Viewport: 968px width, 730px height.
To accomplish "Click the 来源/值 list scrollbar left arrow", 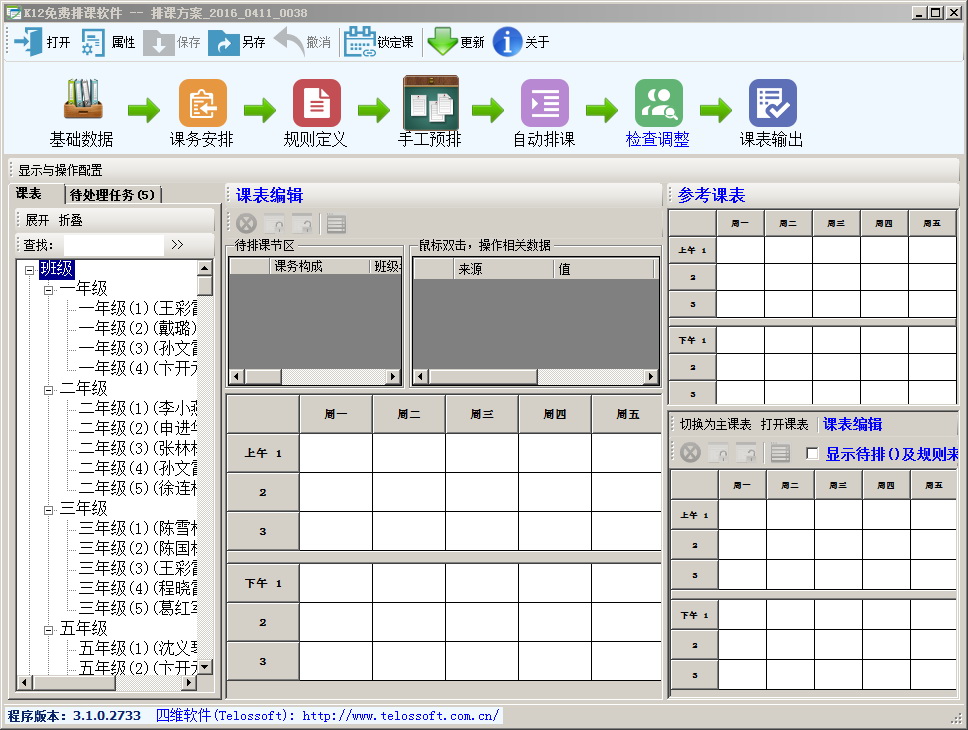I will tap(422, 376).
